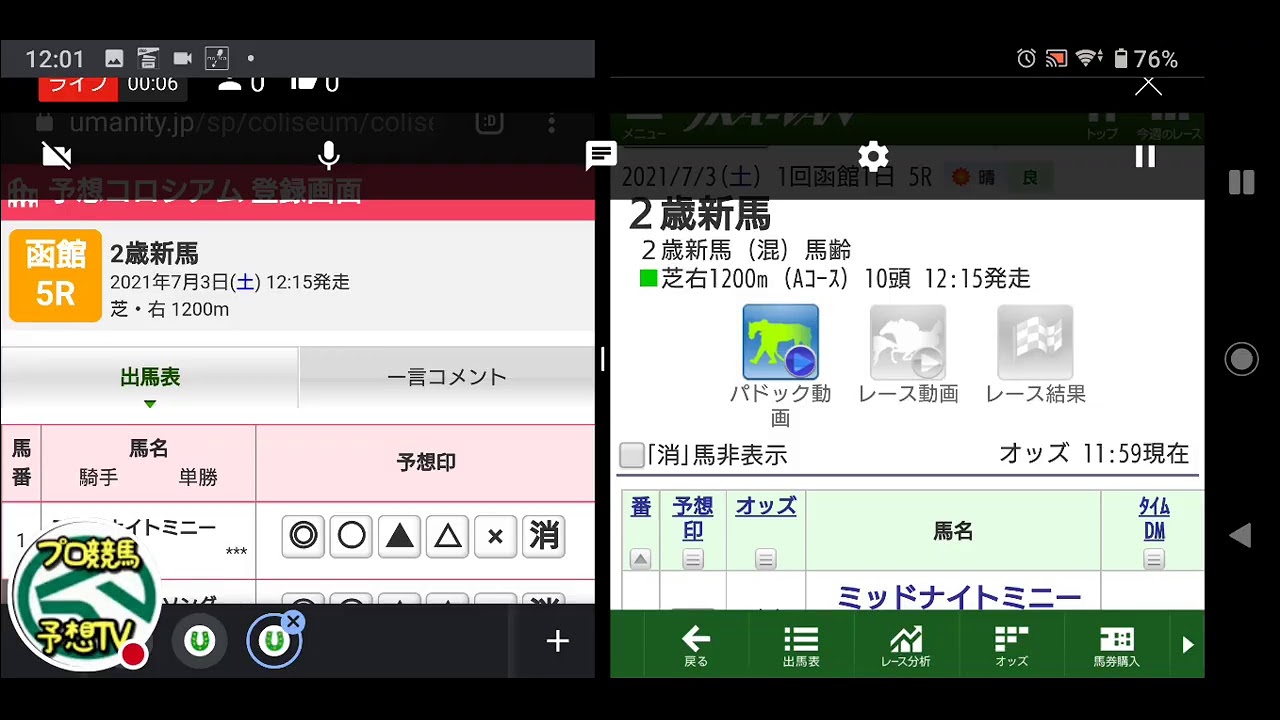Open the オッズ column menu button
1280x720 pixels.
click(x=766, y=559)
